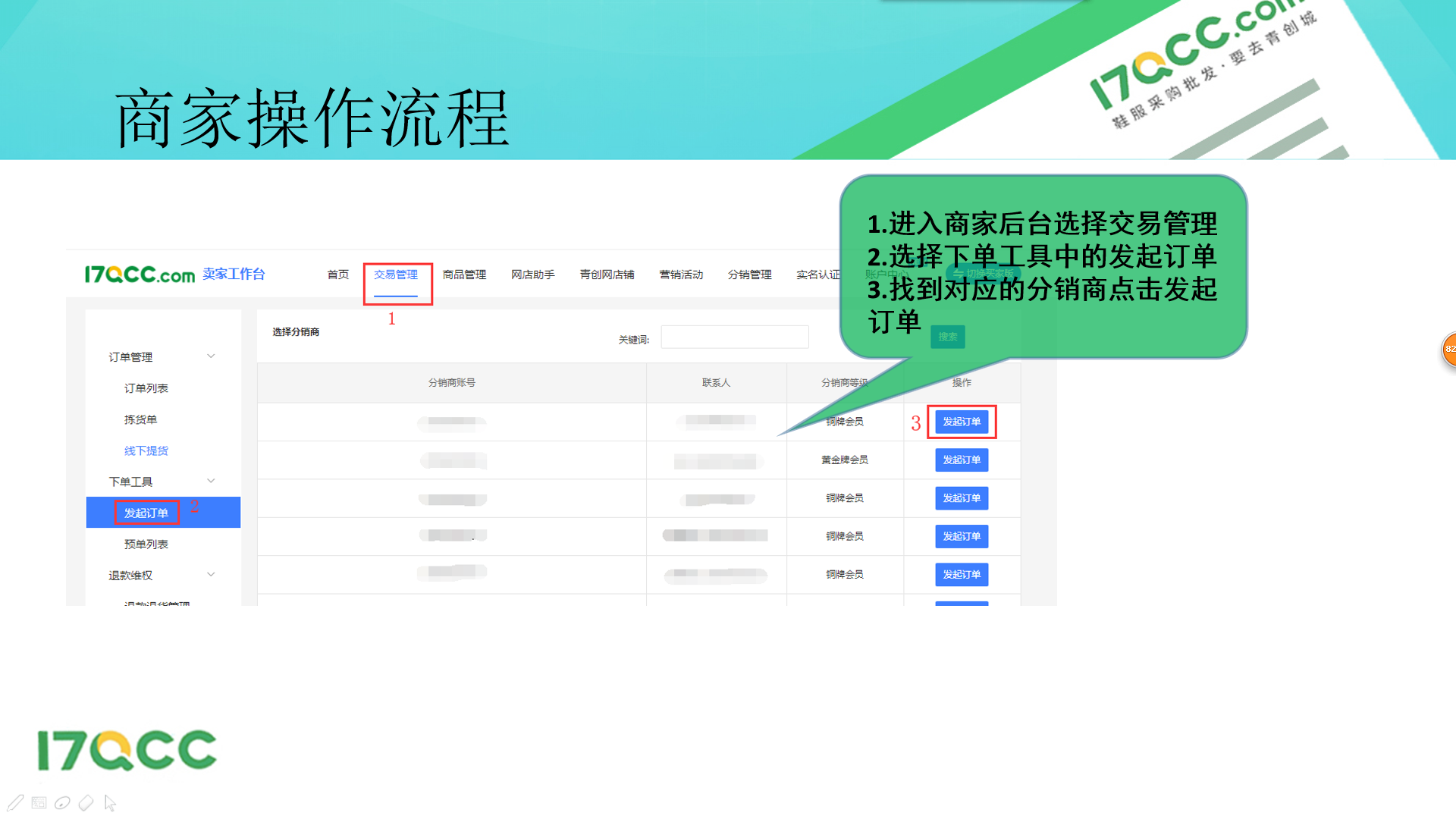Click the lasso/shape tool icon
The width and height of the screenshot is (1456, 819).
point(63,802)
